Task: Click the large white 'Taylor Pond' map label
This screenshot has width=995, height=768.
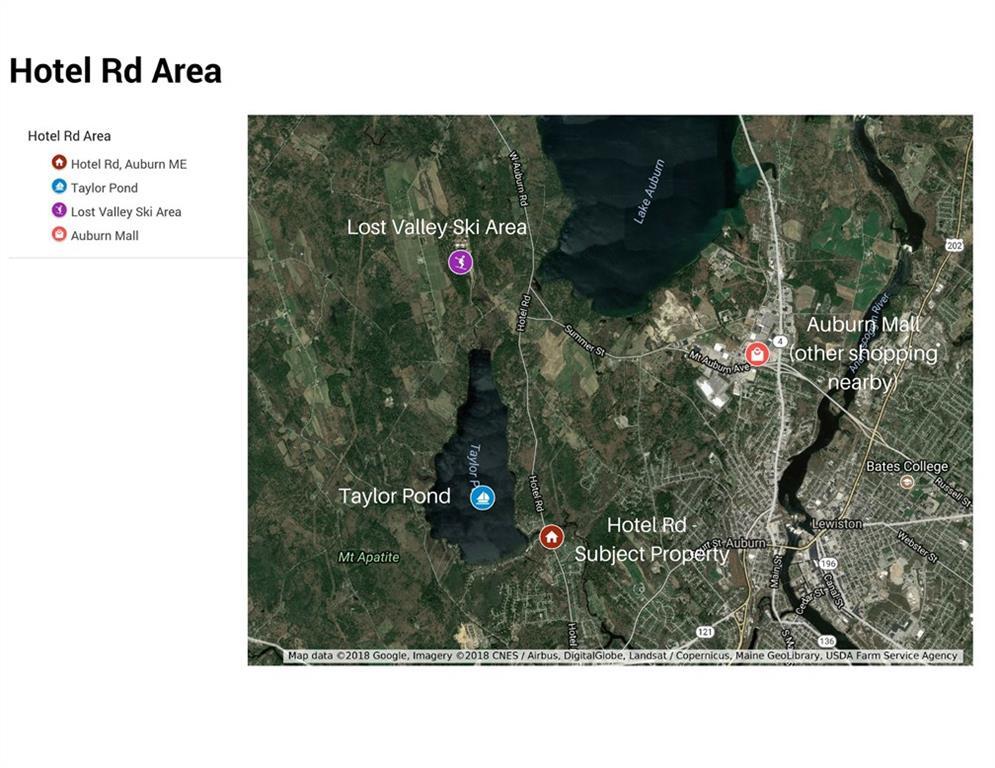Action: click(395, 496)
